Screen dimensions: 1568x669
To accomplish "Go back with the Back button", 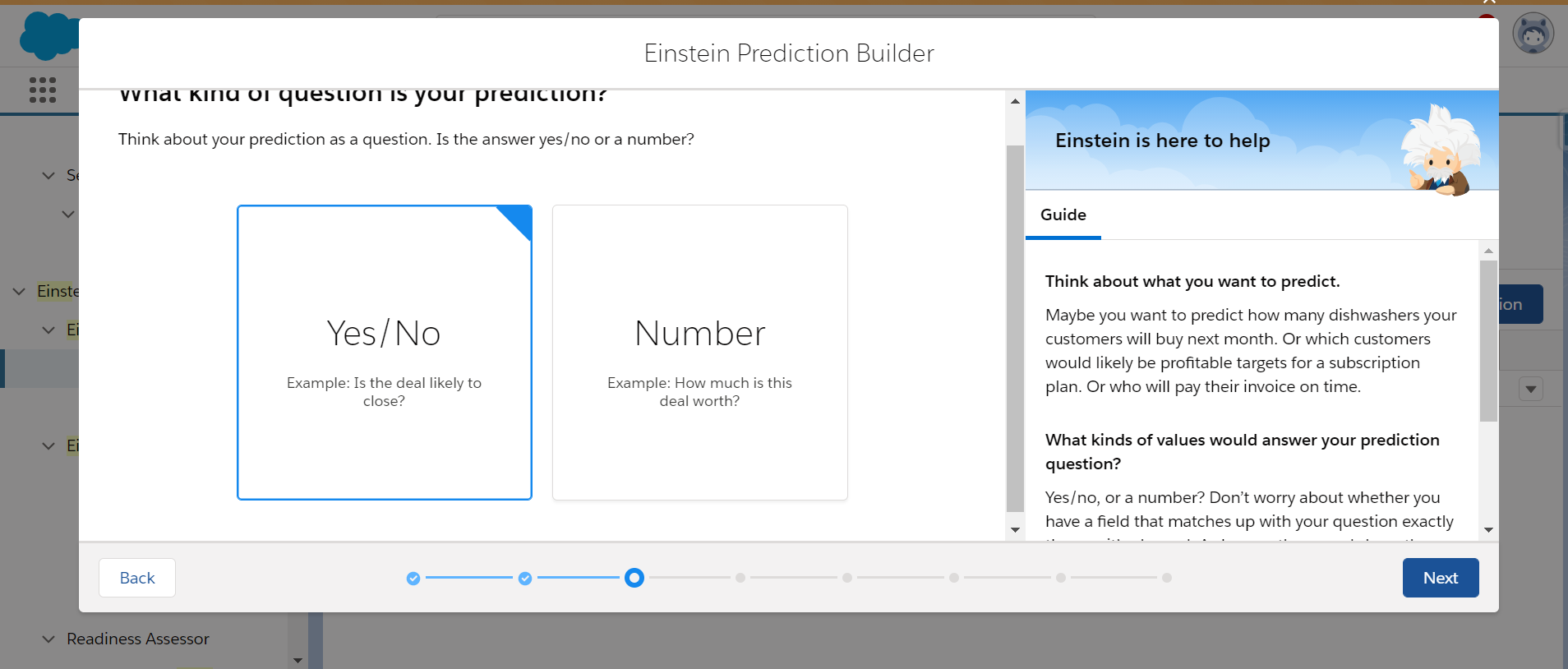I will (137, 578).
